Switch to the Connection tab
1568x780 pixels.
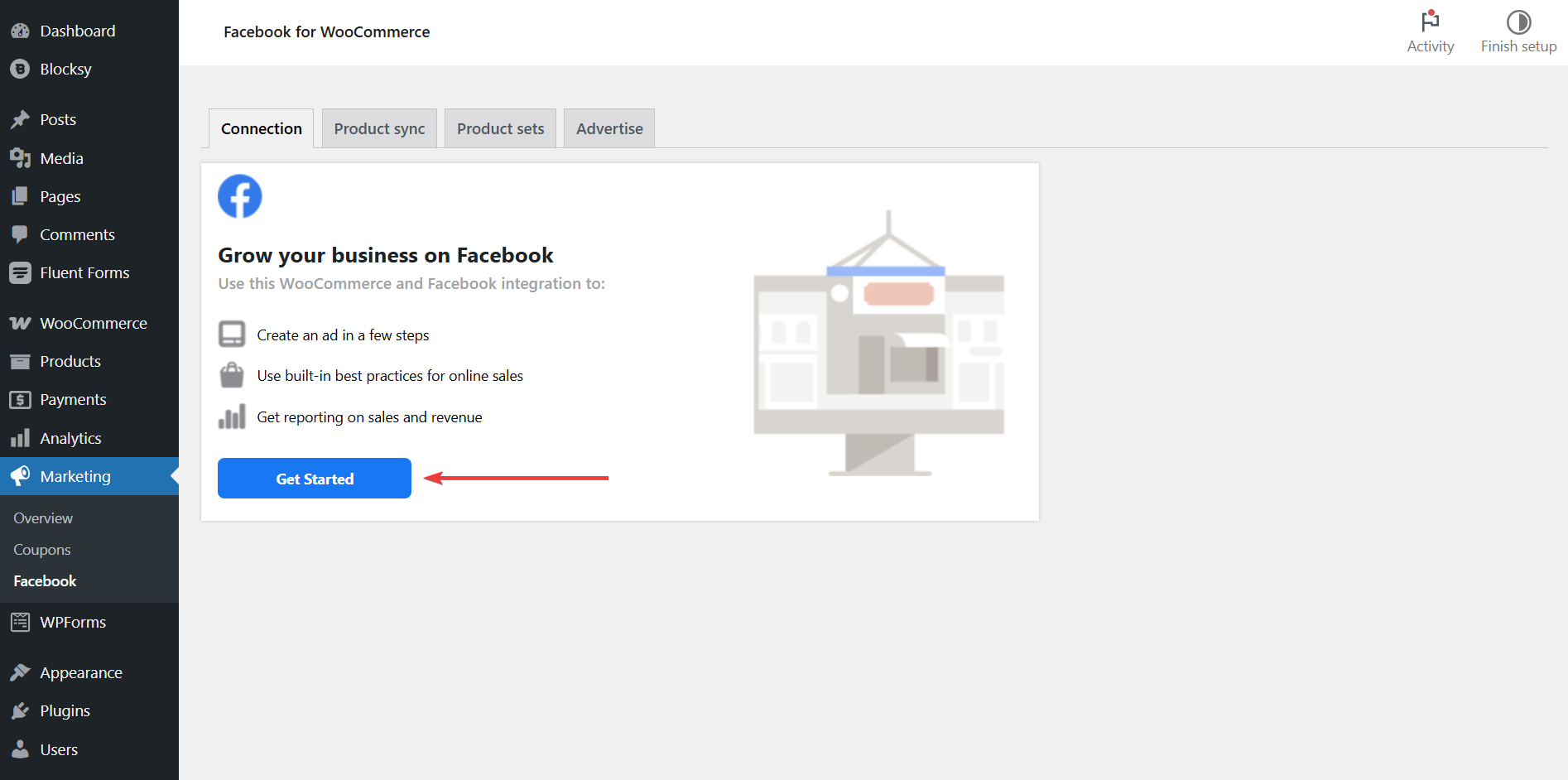(x=261, y=128)
